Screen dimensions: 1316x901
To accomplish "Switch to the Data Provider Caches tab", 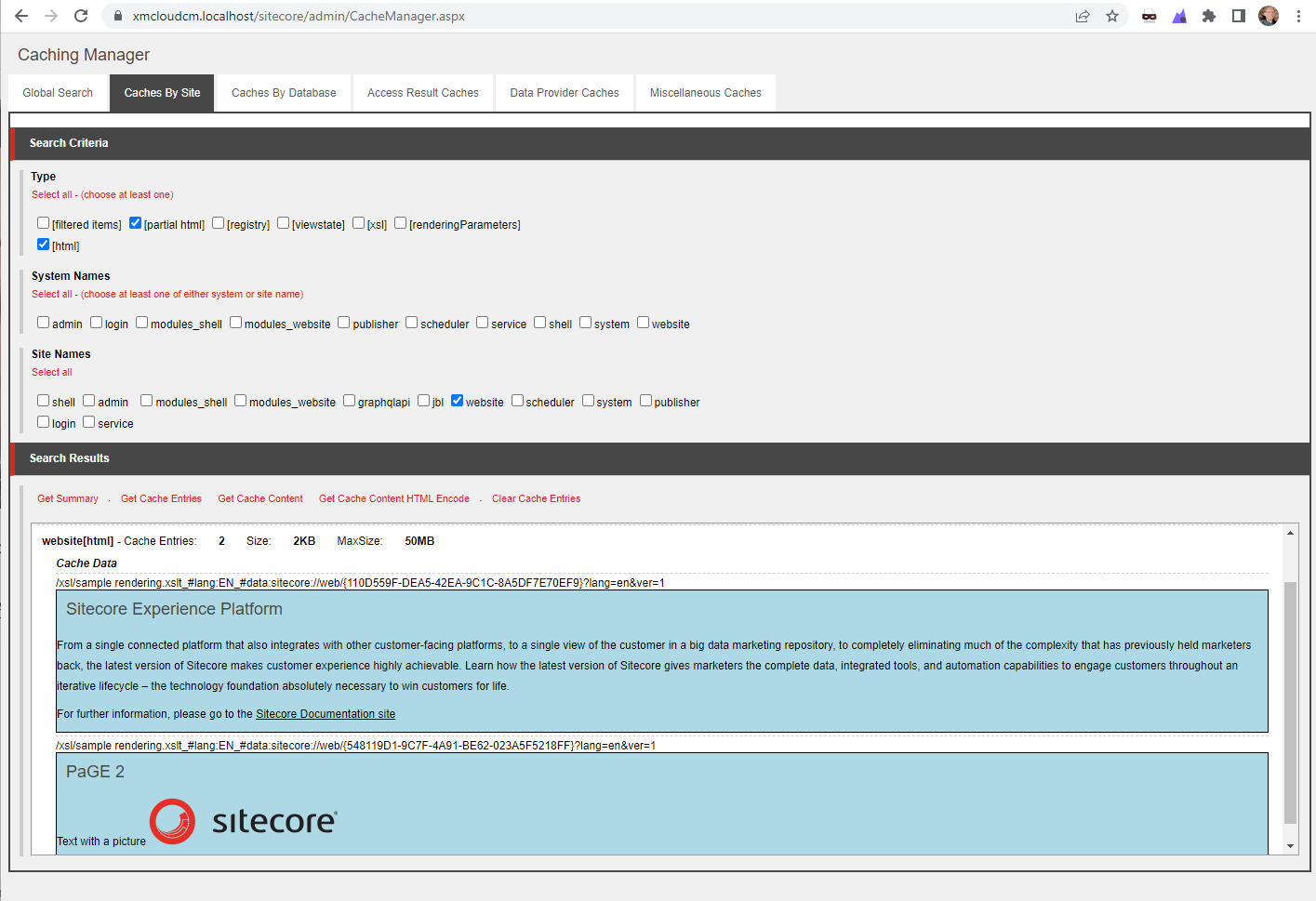I will 565,93.
